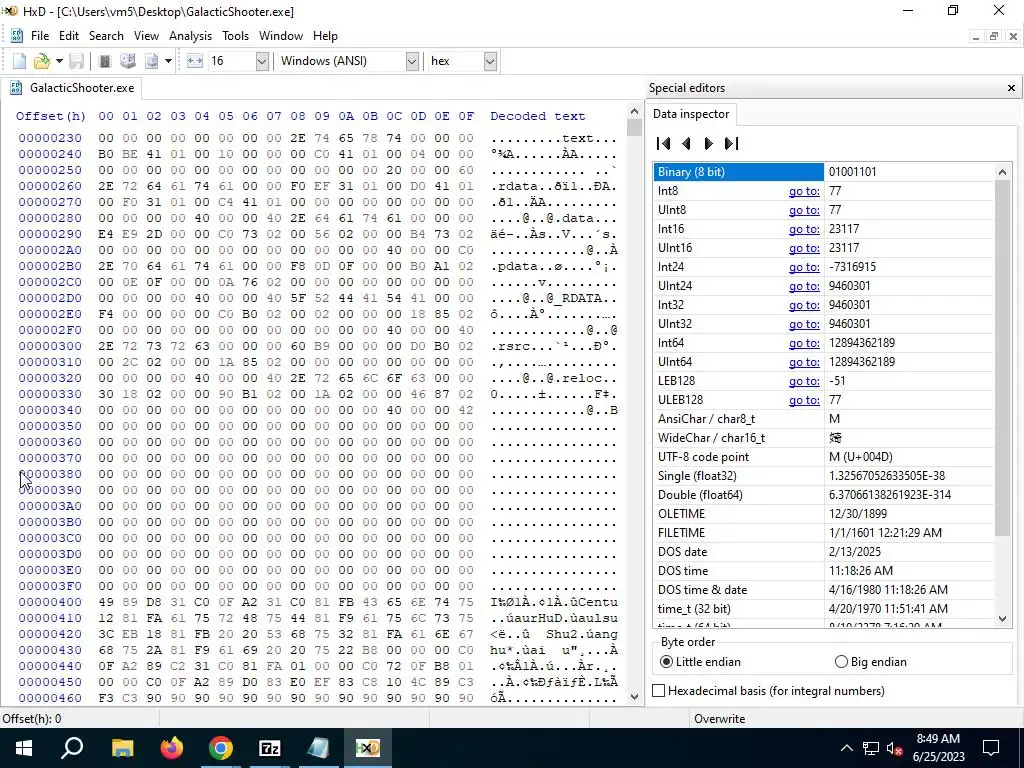Select the GalacticShooter.exe document tab
This screenshot has width=1024, height=768.
[x=72, y=88]
